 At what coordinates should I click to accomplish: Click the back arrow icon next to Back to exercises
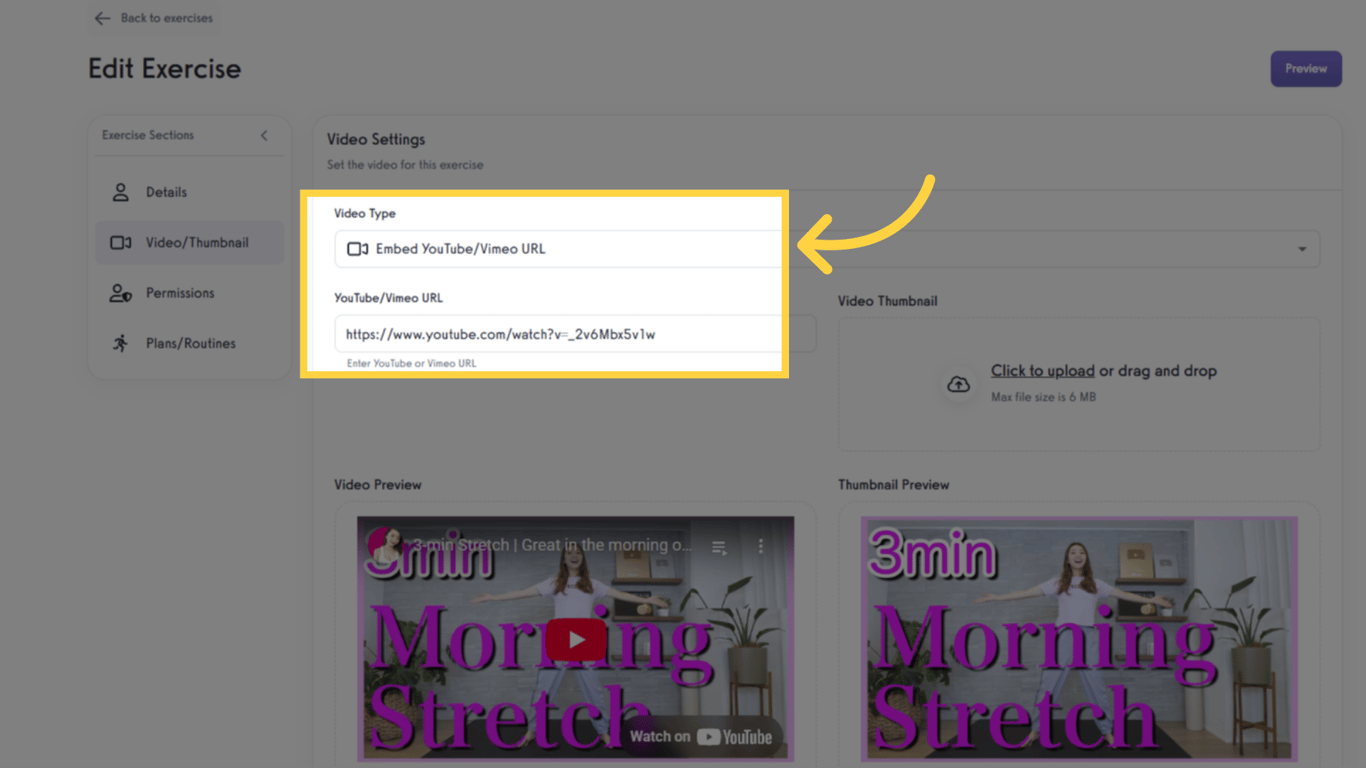tap(101, 17)
